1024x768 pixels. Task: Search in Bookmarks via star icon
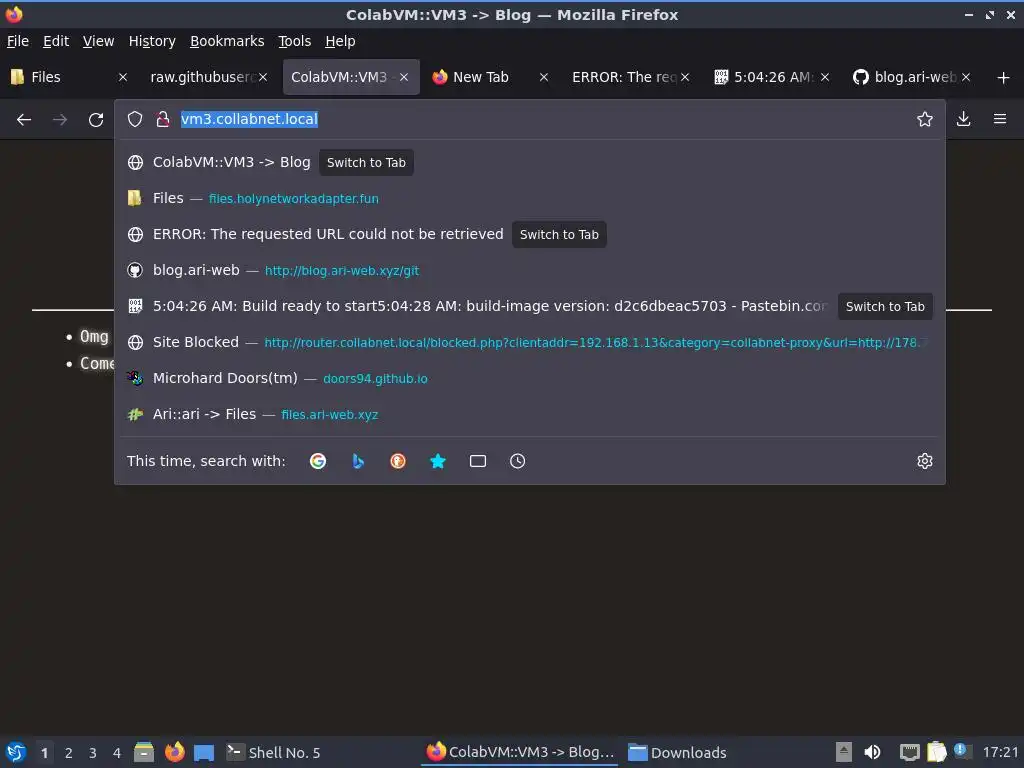click(x=438, y=461)
